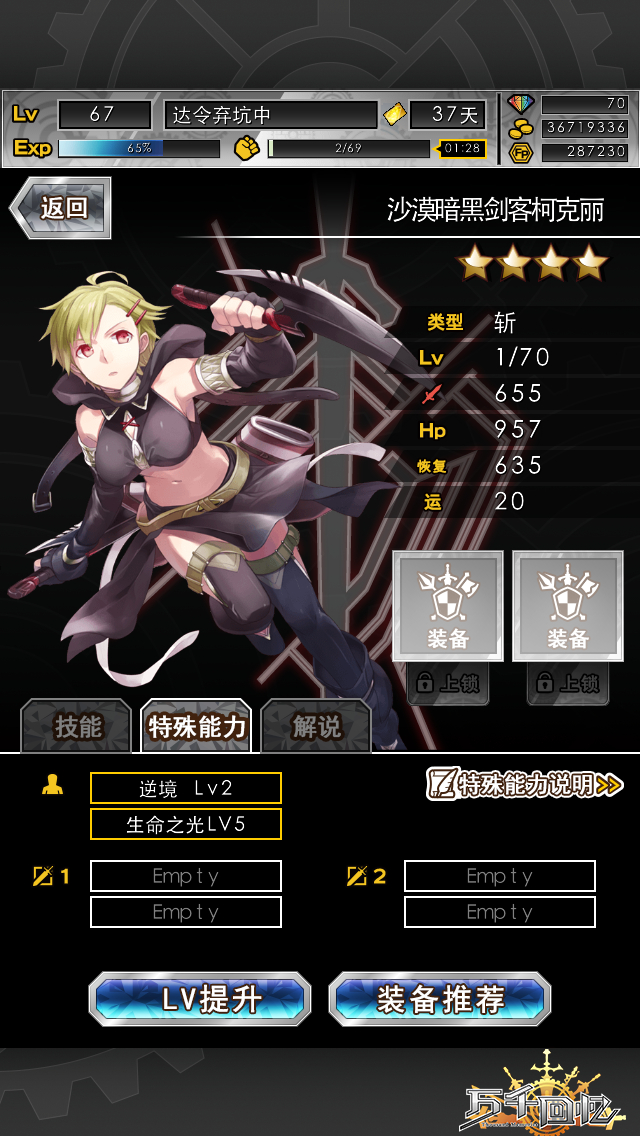This screenshot has width=640, height=1136.
Task: Tap the rainbow gem currency icon
Action: pos(520,104)
